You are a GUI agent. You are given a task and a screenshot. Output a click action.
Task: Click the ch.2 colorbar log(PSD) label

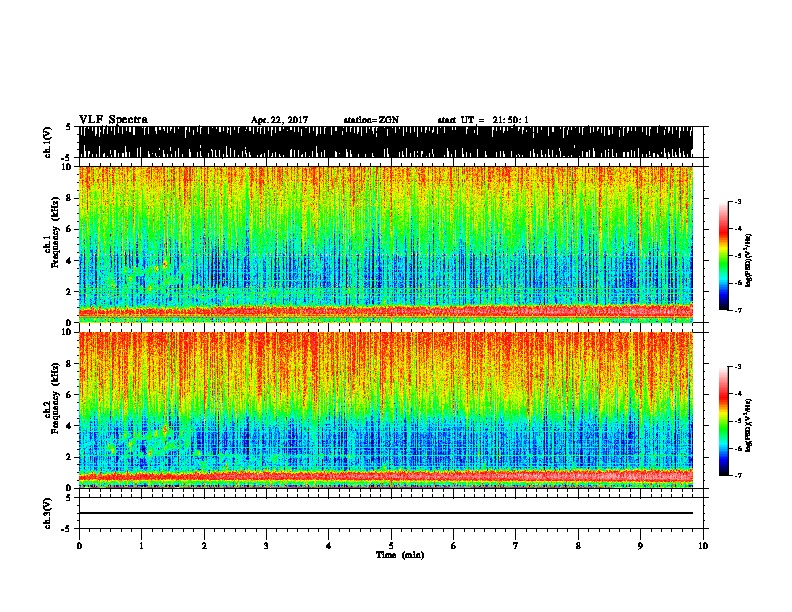coord(748,425)
